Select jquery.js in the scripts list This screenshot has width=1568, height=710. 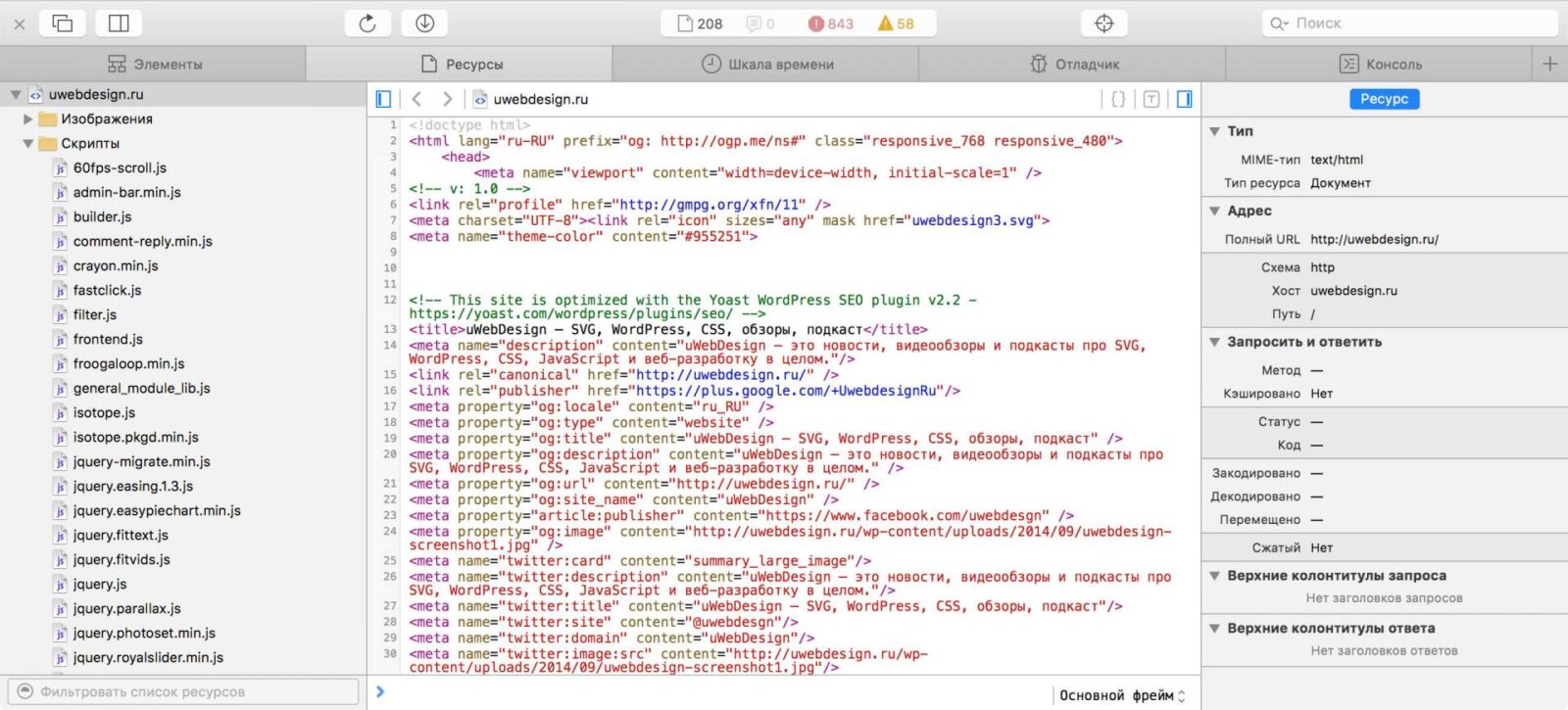click(x=99, y=585)
